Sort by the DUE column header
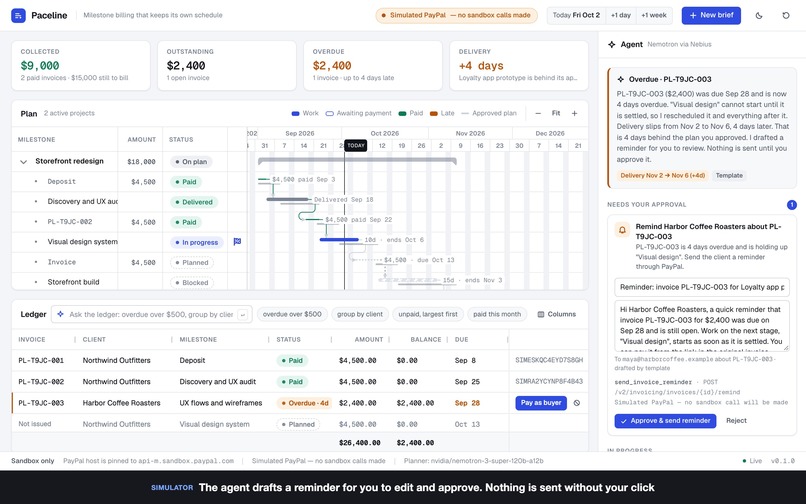 point(462,339)
